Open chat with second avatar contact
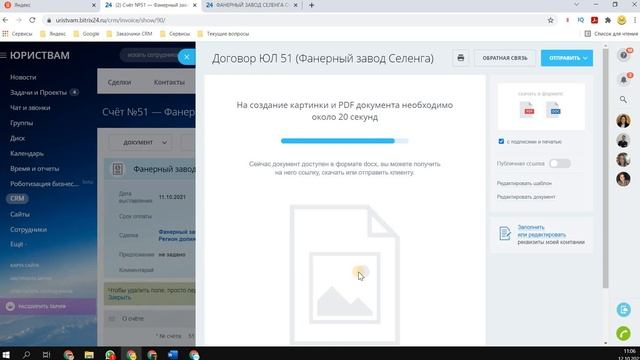This screenshot has width=640, height=360. click(x=623, y=140)
